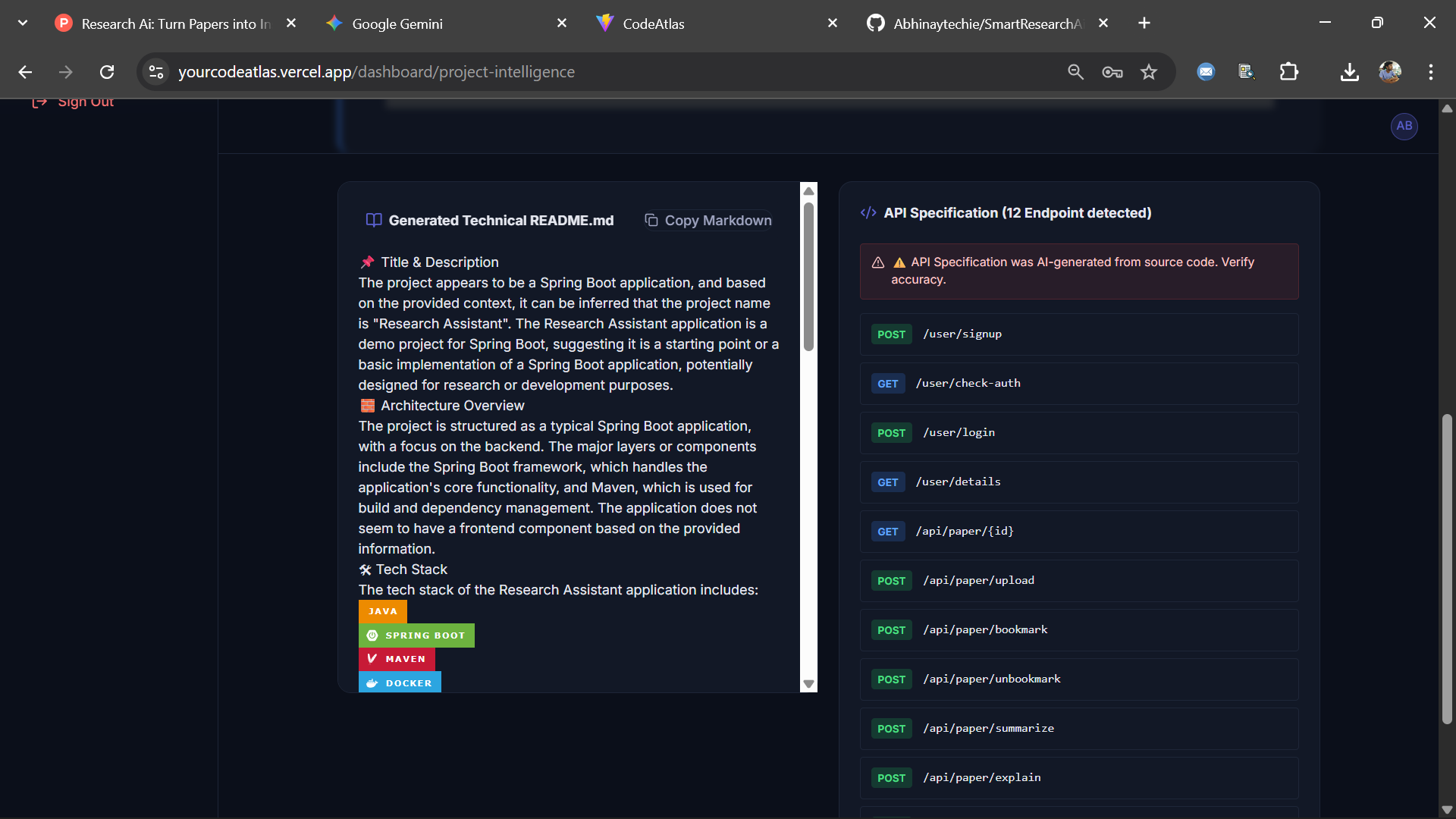
Task: Open site information settings in the address bar
Action: (155, 72)
